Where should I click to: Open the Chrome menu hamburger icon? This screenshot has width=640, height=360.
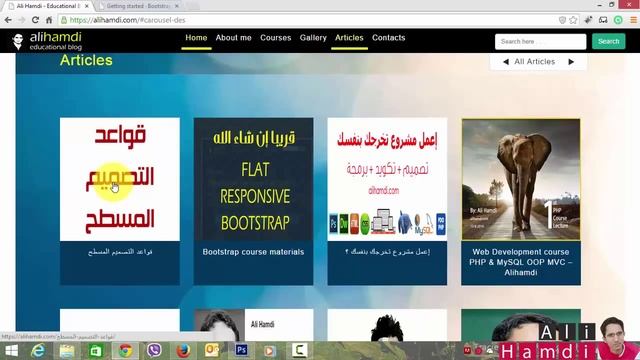coord(633,20)
